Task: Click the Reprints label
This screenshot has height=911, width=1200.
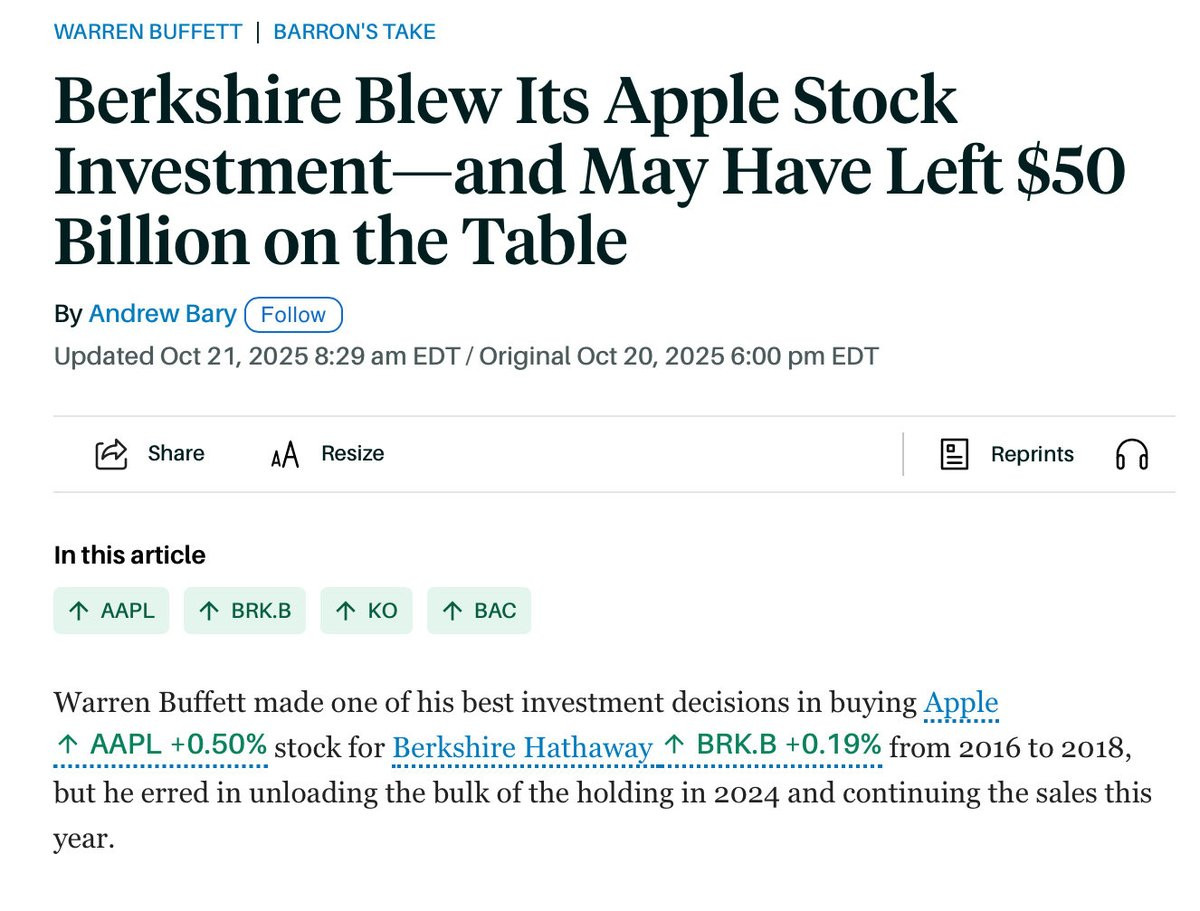Action: coord(1032,454)
